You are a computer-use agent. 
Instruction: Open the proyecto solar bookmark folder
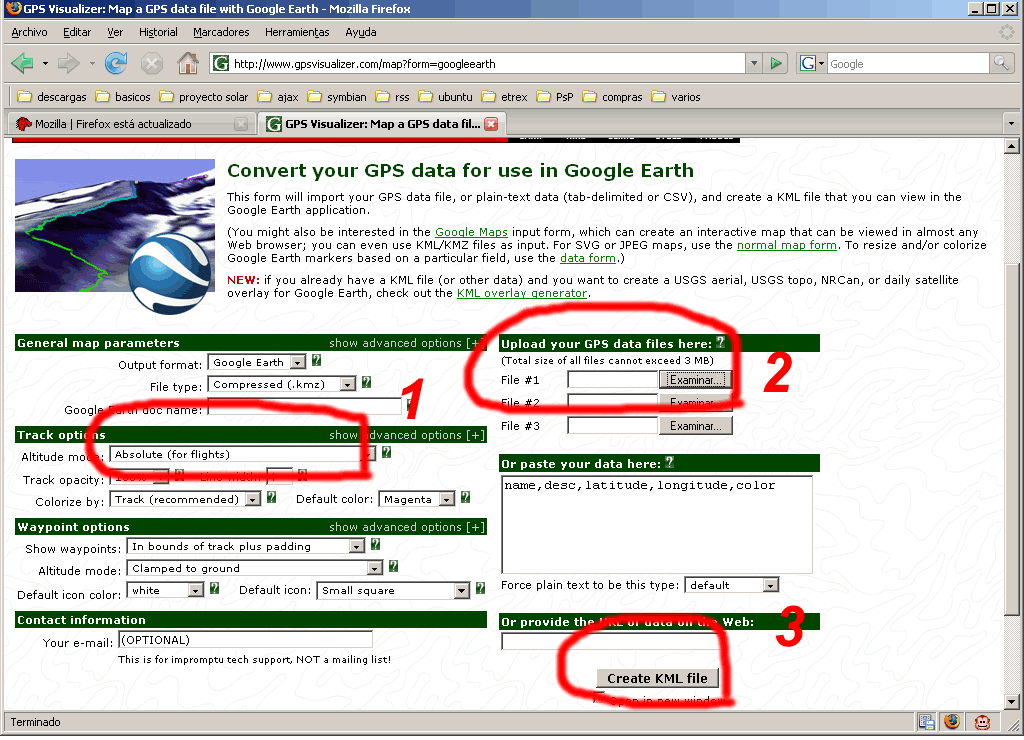tap(204, 97)
